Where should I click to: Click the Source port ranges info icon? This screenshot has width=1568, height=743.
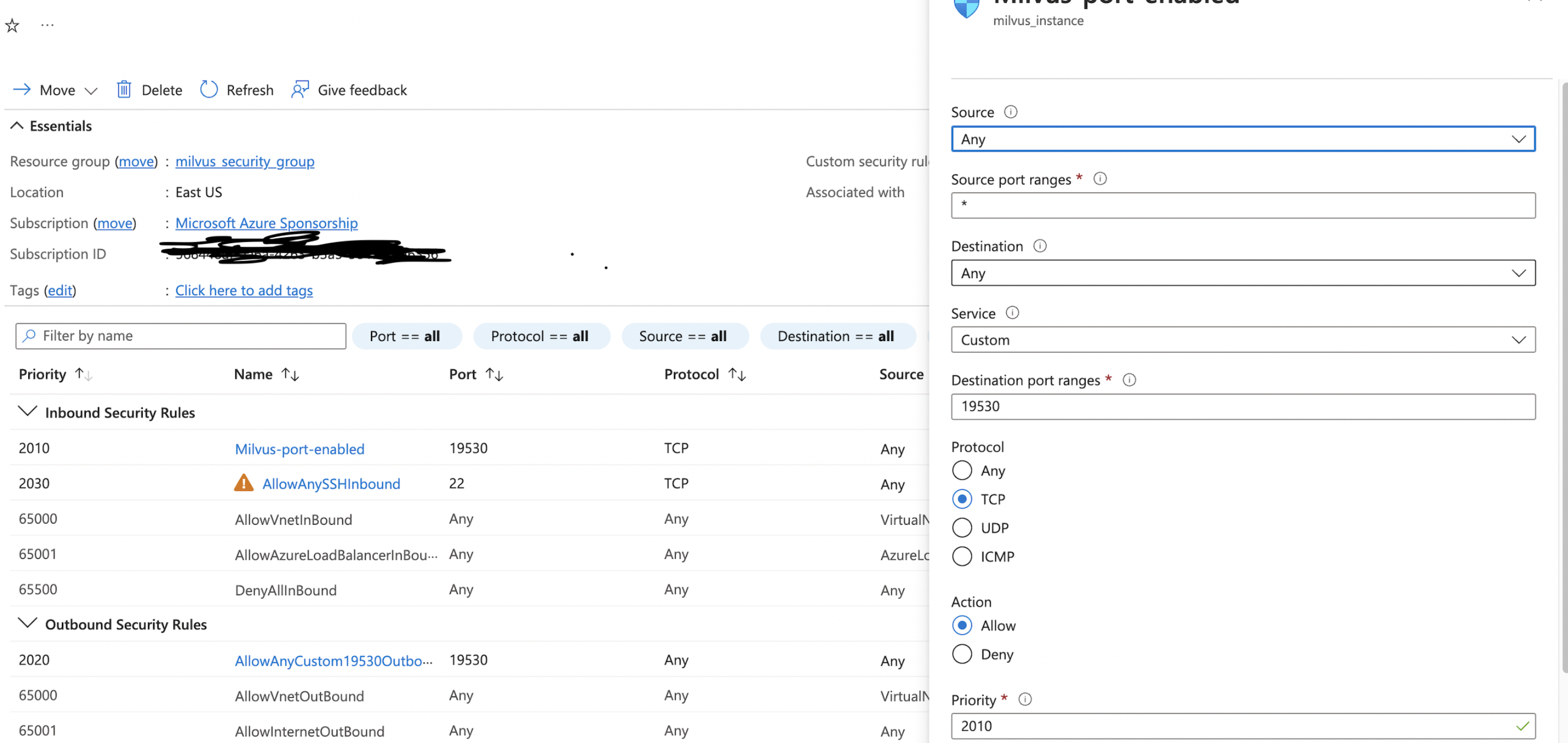tap(1100, 179)
